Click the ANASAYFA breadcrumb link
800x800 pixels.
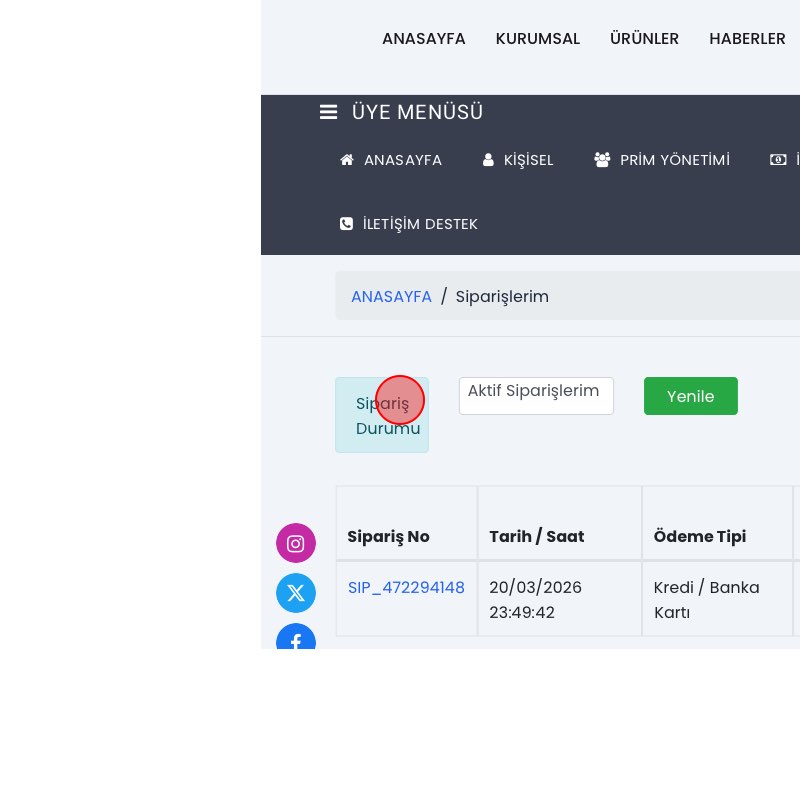(391, 297)
